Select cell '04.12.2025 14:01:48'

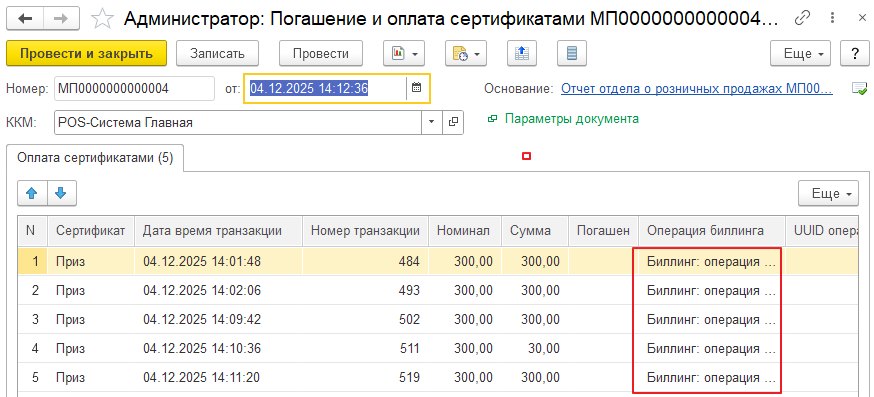coord(218,261)
